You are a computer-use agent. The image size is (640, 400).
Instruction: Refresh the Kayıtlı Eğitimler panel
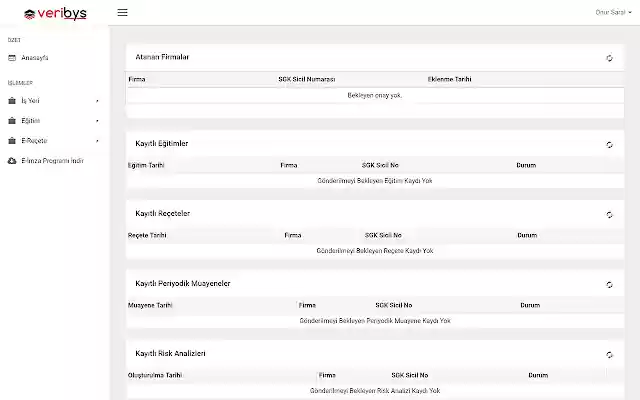pos(609,145)
